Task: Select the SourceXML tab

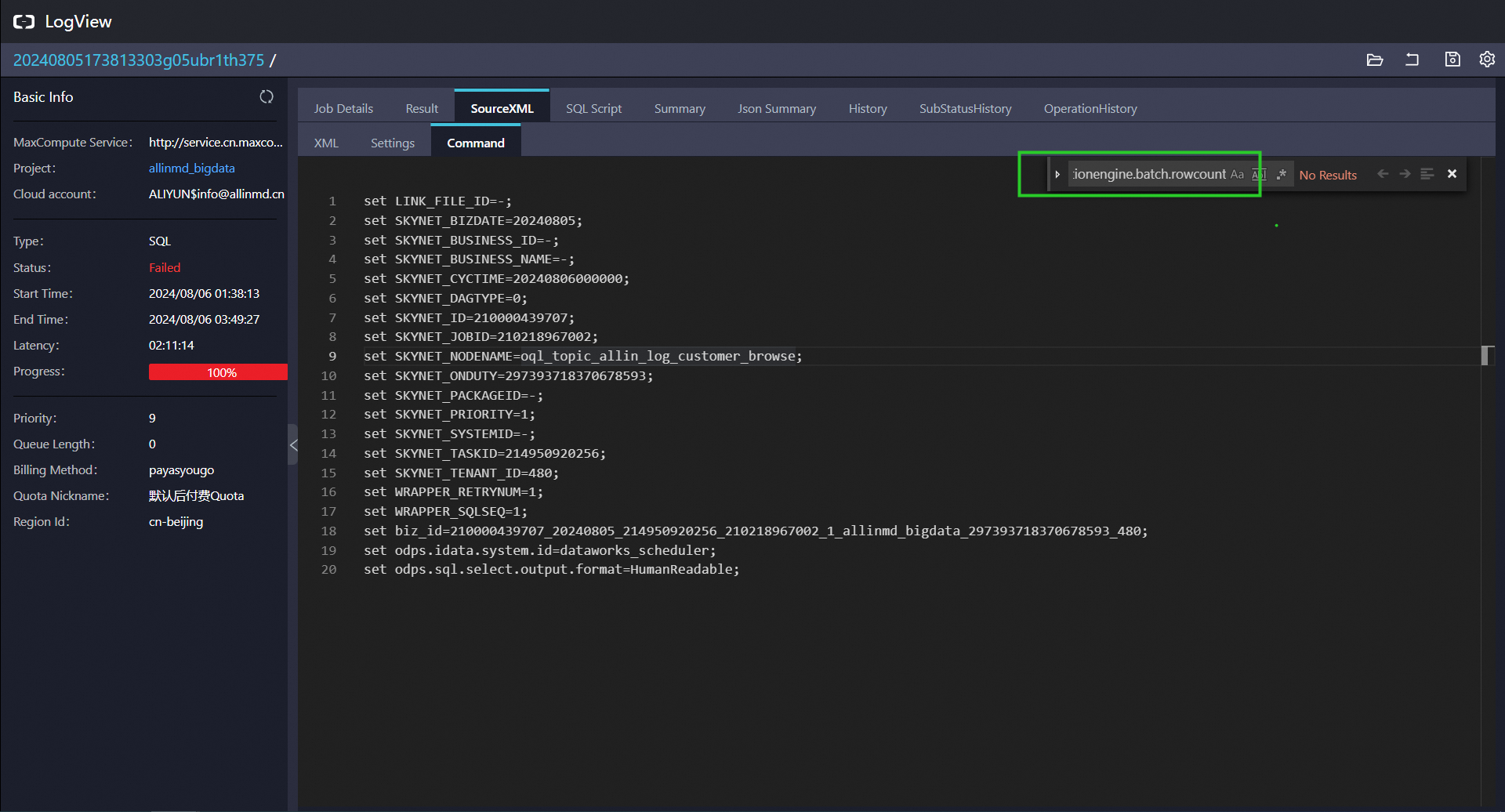Action: coord(502,108)
